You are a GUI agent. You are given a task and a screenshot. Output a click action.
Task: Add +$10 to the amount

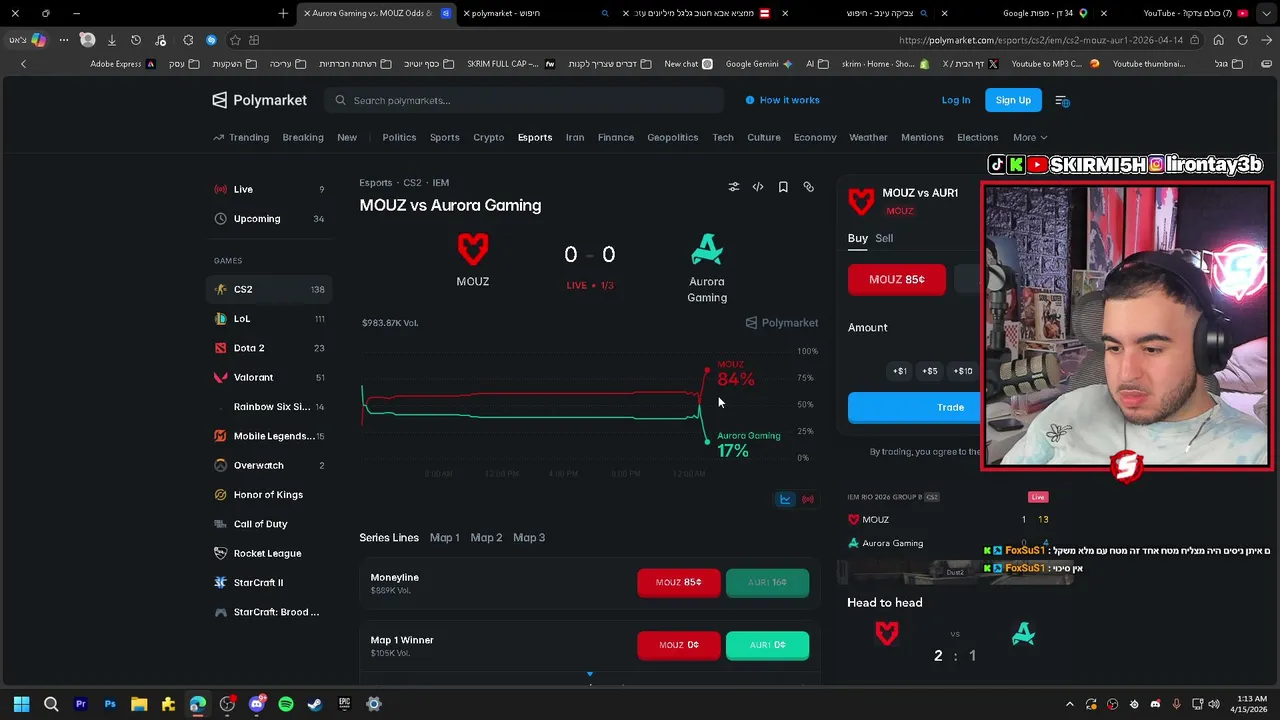tap(962, 371)
